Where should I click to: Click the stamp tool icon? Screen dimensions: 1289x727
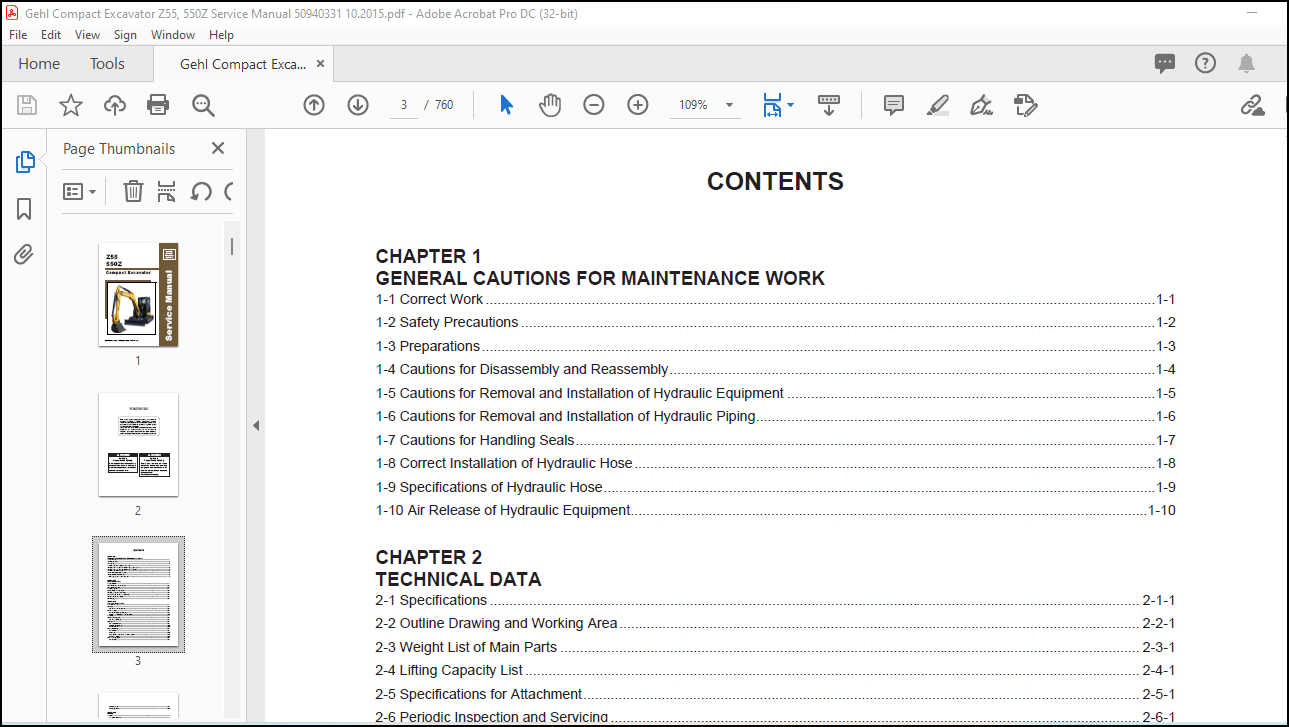pyautogui.click(x=1026, y=105)
